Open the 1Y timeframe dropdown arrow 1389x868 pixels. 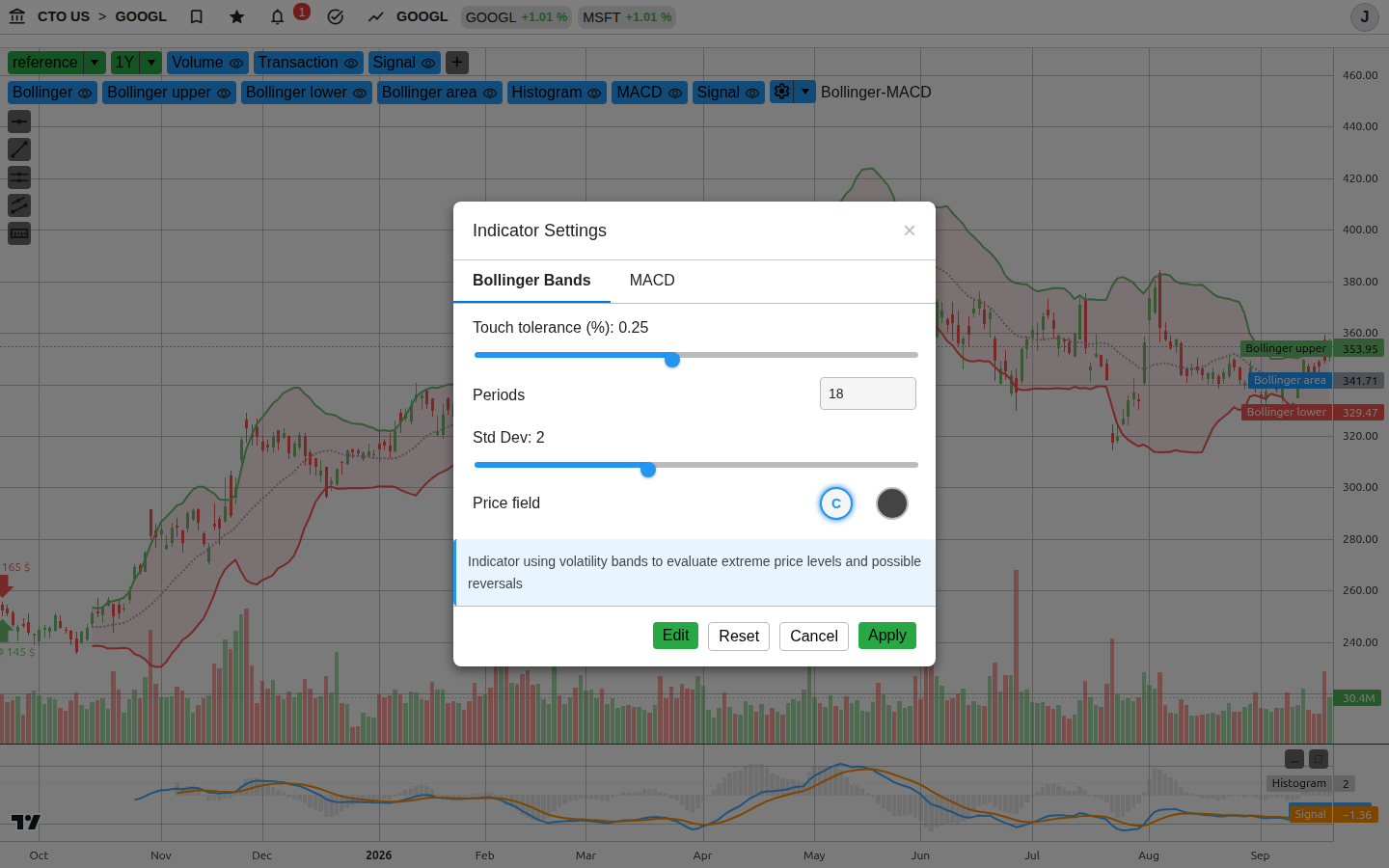pyautogui.click(x=151, y=63)
